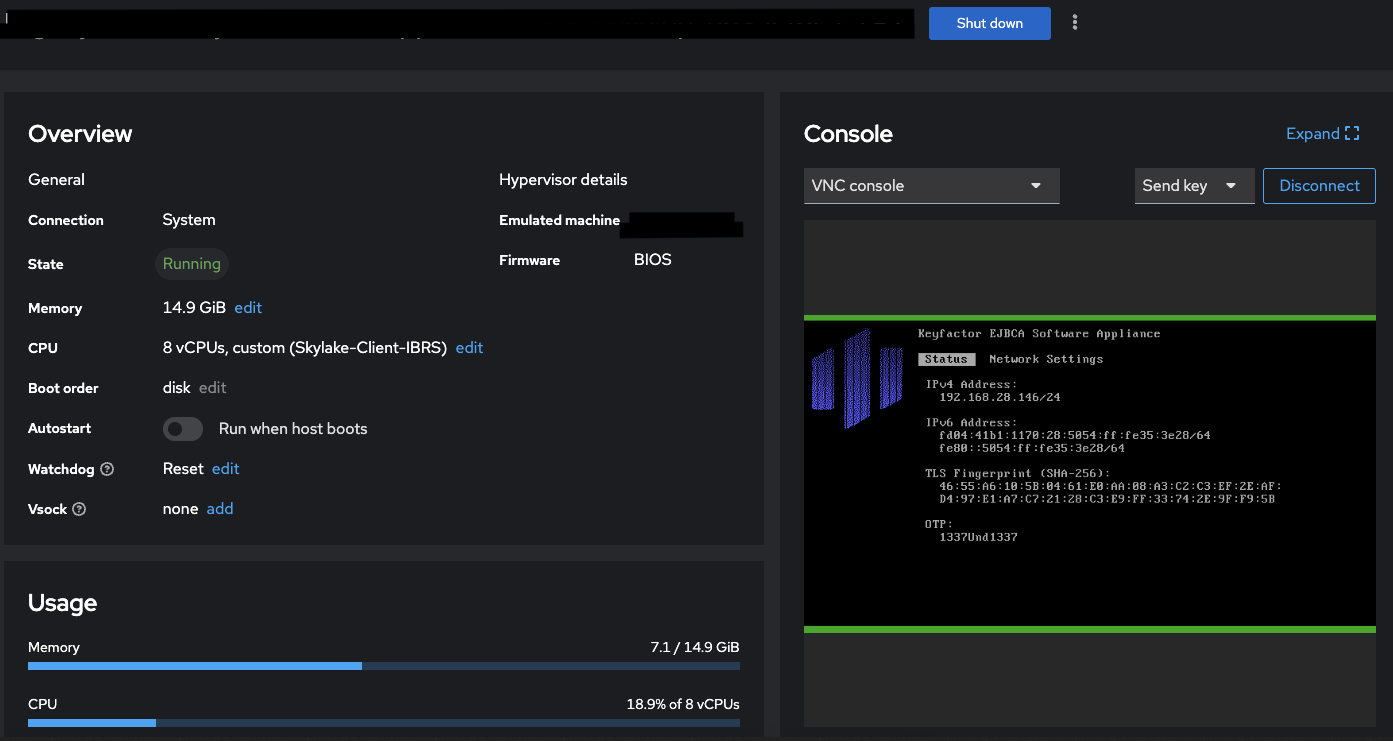Disconnect the VNC console
The width and height of the screenshot is (1393, 741).
coord(1319,186)
